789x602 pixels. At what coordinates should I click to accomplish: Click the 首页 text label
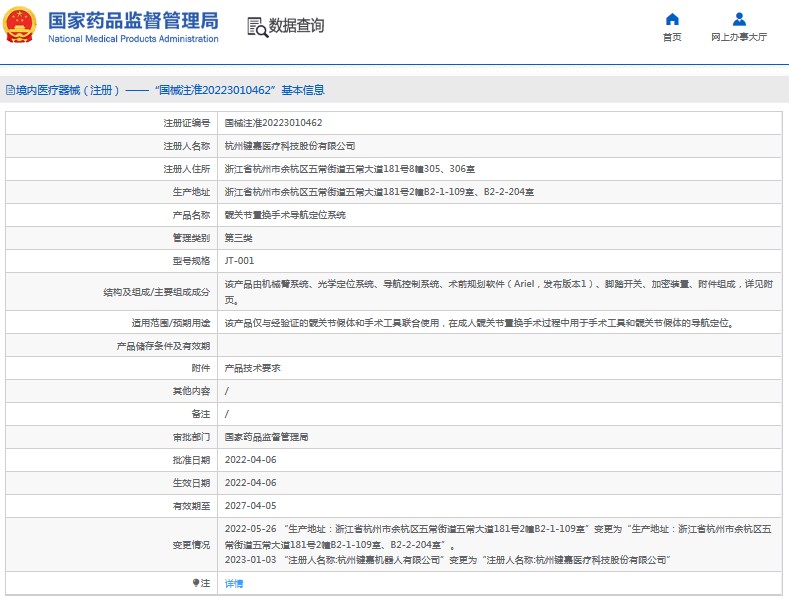pyautogui.click(x=672, y=37)
